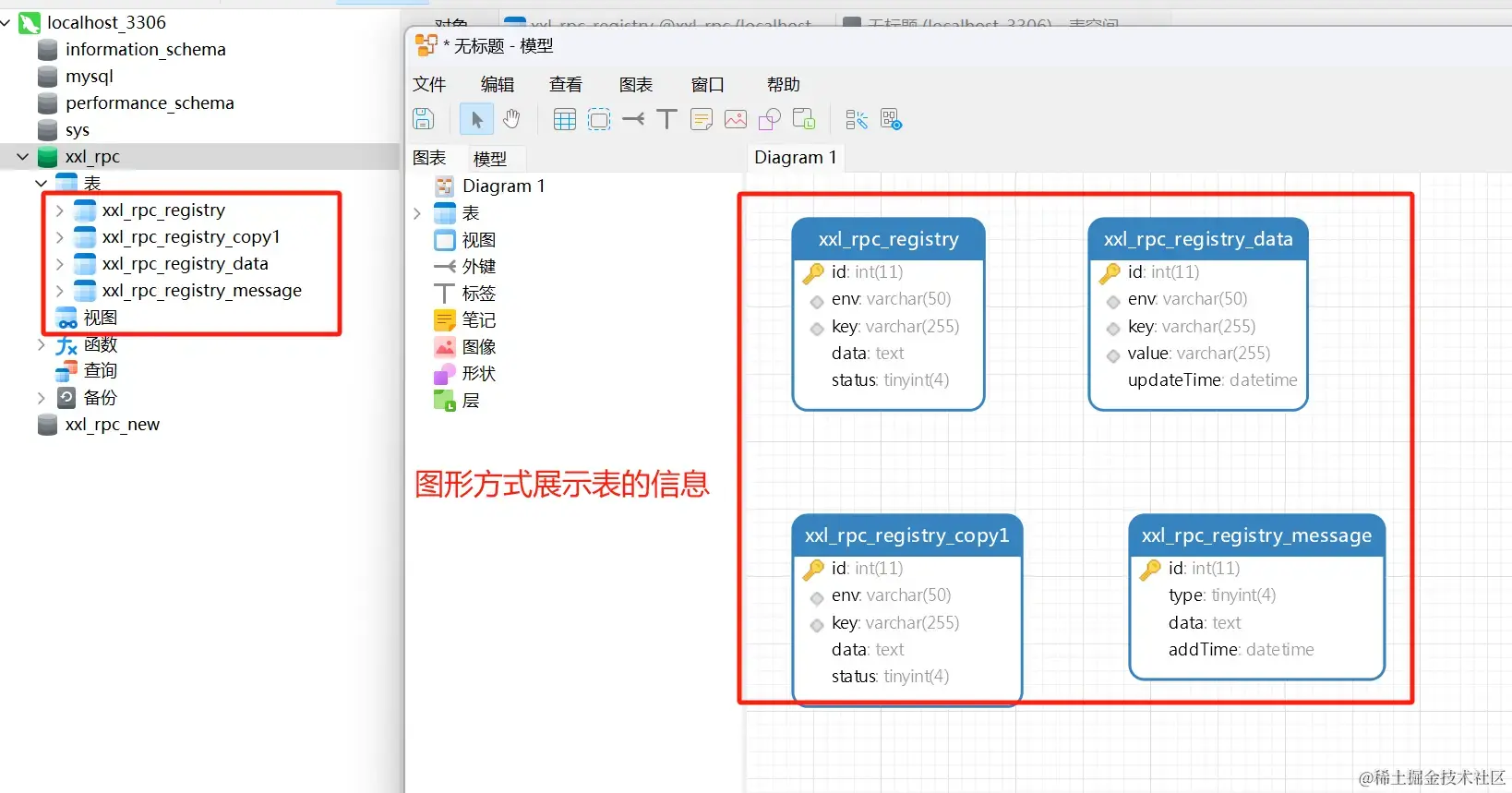This screenshot has width=1512, height=793.
Task: Click updateTime: datetime field in diagram
Action: [x=1212, y=380]
